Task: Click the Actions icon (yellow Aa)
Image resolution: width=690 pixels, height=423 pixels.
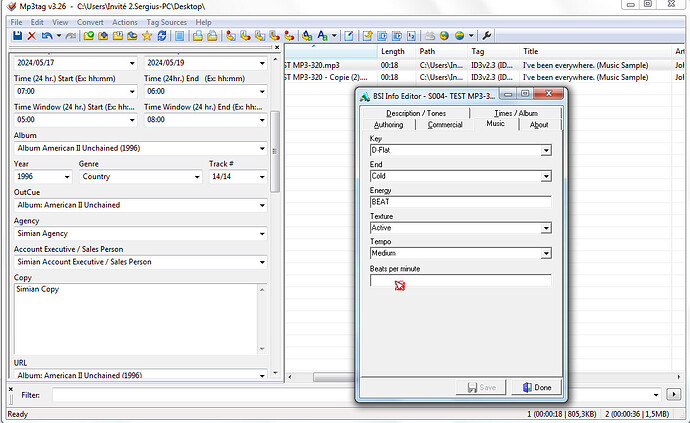Action: (308, 36)
